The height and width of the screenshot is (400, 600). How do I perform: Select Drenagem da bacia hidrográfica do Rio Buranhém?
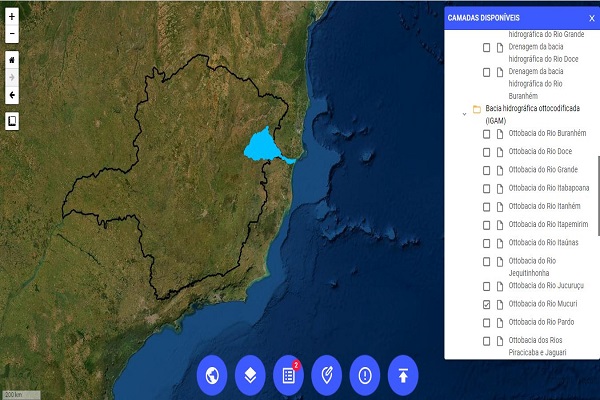coord(536,83)
